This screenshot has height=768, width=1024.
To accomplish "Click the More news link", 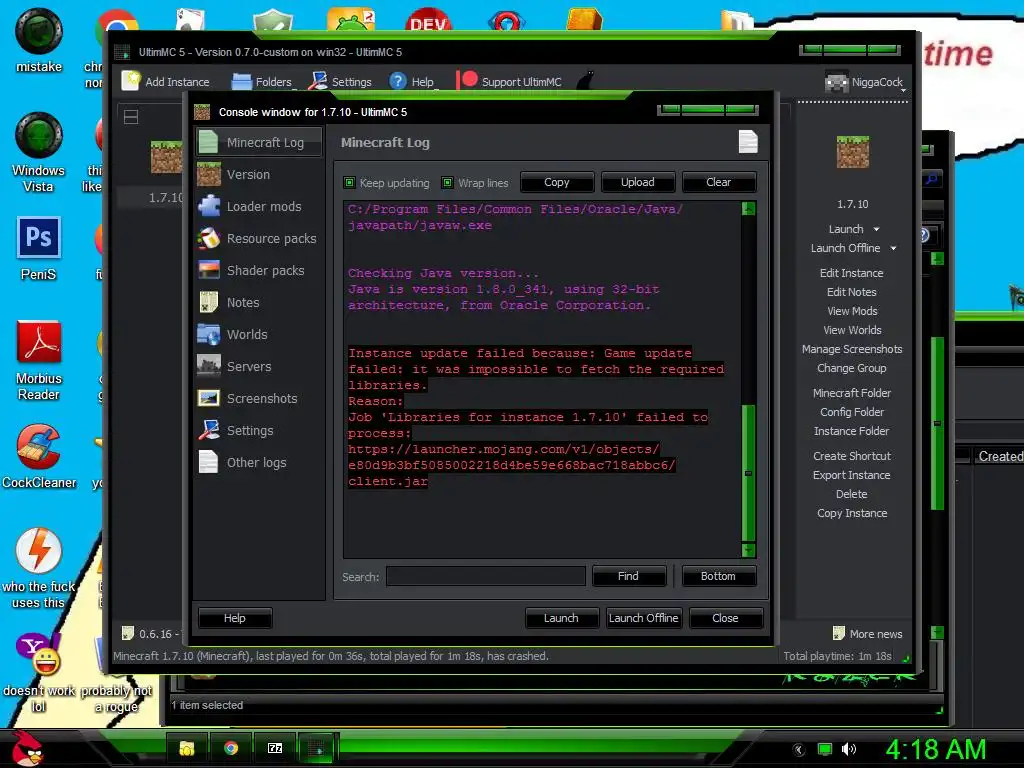I will (x=868, y=633).
